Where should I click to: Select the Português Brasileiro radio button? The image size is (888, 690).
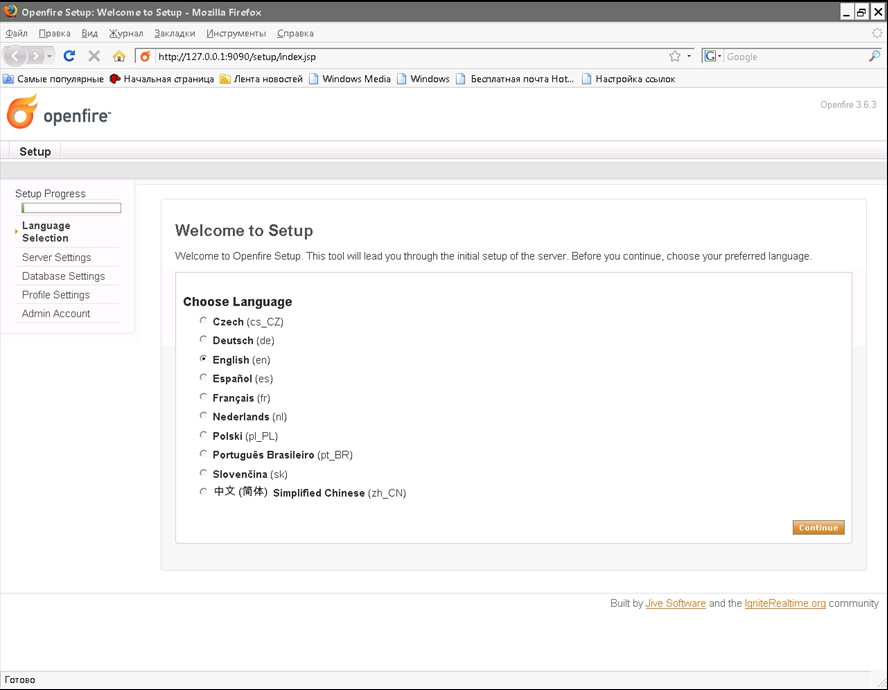[203, 453]
